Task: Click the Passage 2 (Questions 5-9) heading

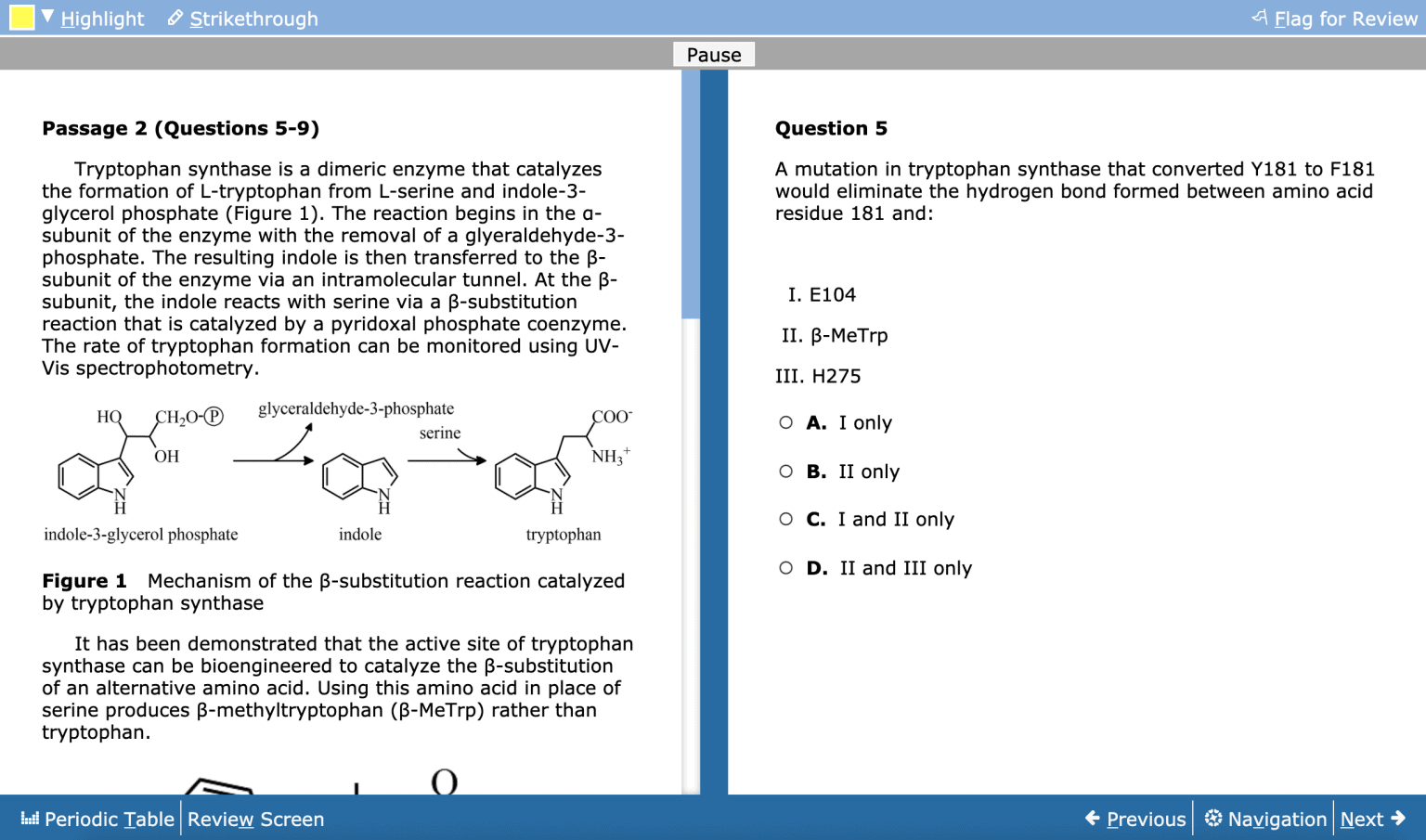Action: tap(180, 128)
